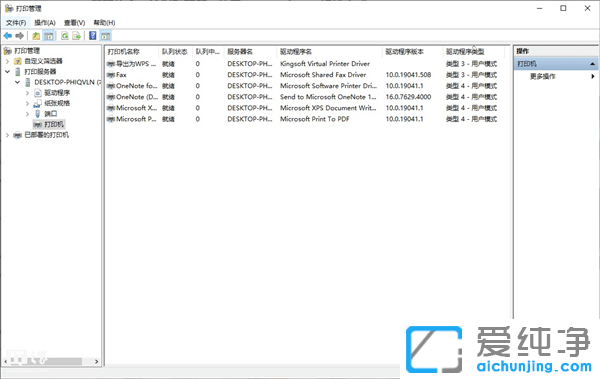Go back with the blue left arrow
Screen dimensions: 600x379
[8, 36]
